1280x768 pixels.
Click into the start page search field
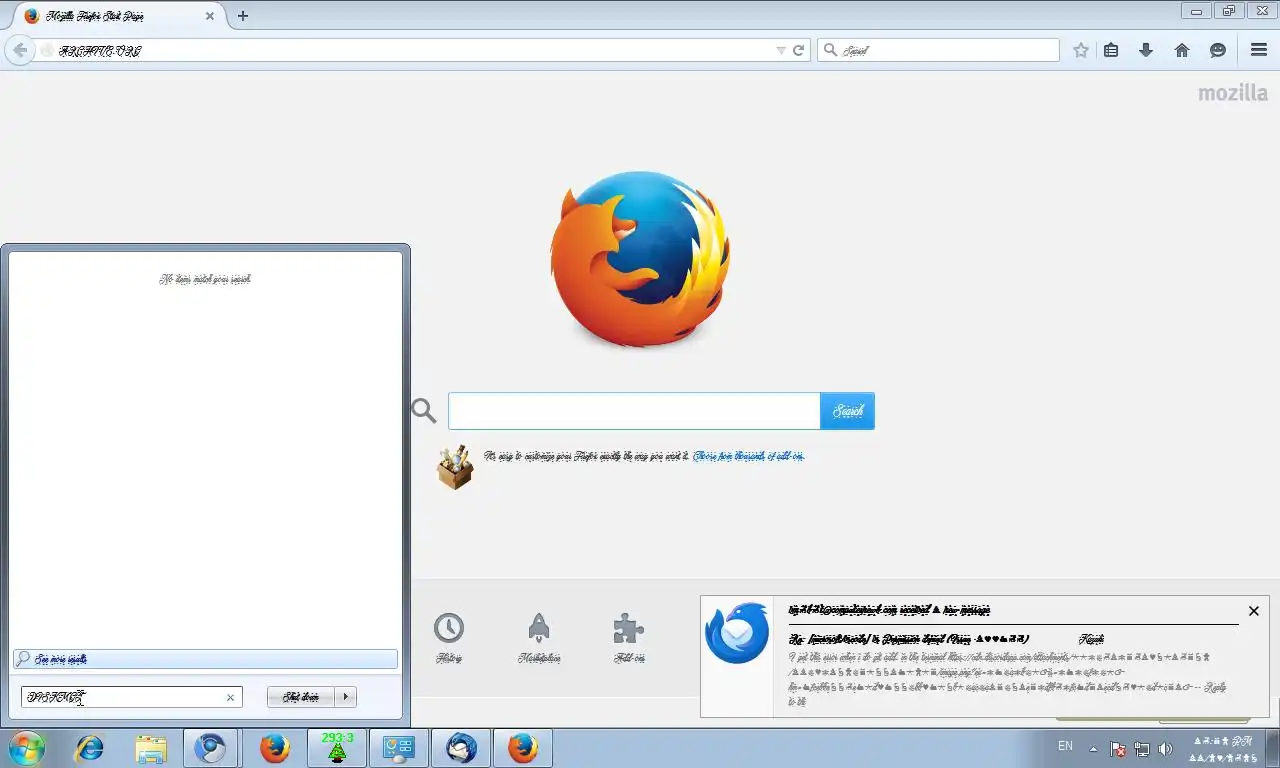tap(634, 411)
